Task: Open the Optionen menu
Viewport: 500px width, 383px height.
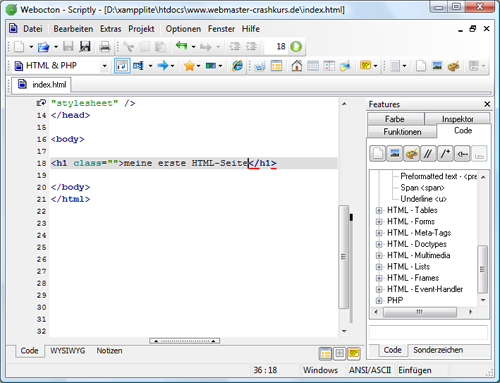Action: coord(183,29)
